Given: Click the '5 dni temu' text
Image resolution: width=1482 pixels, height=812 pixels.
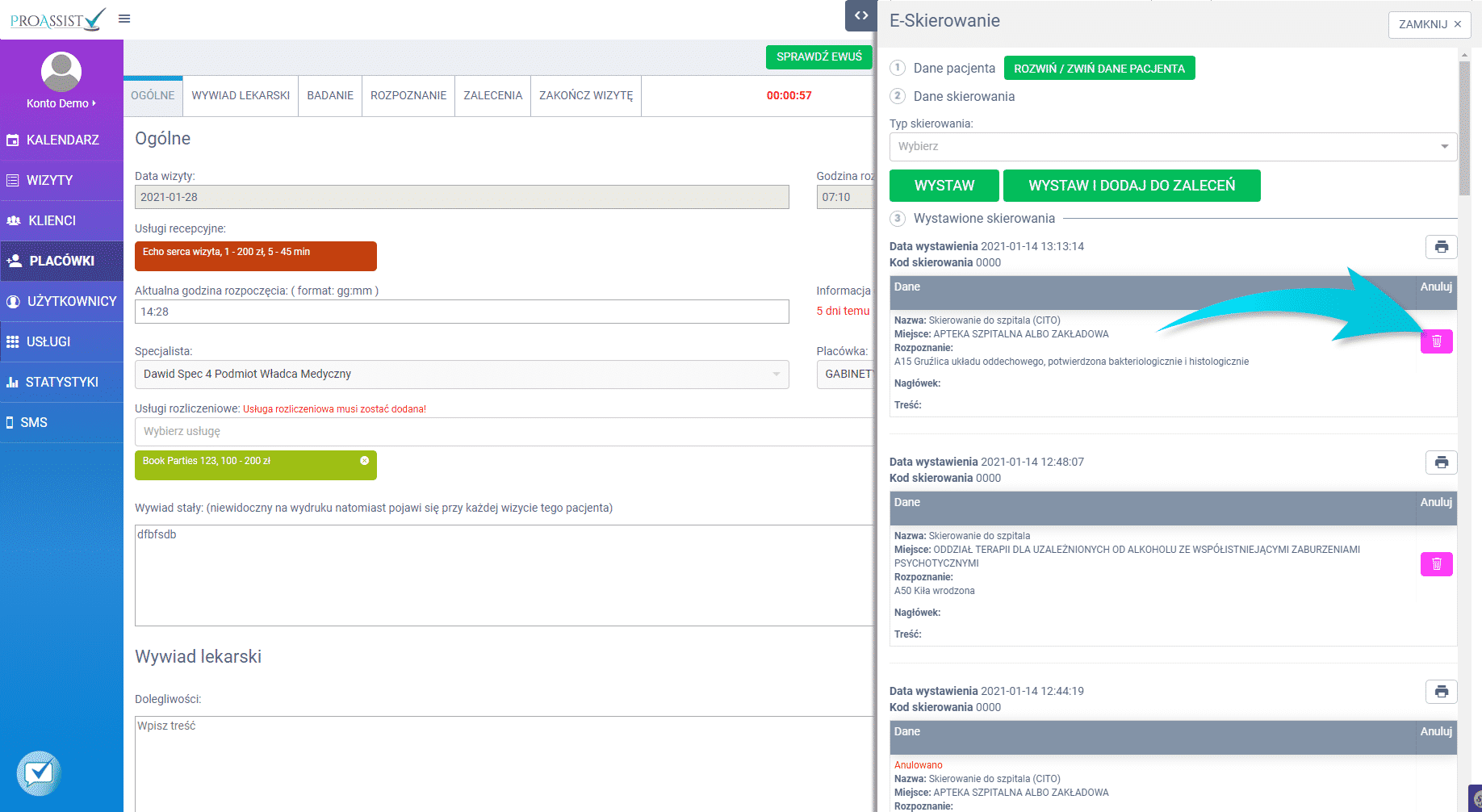Looking at the screenshot, I should [x=843, y=311].
